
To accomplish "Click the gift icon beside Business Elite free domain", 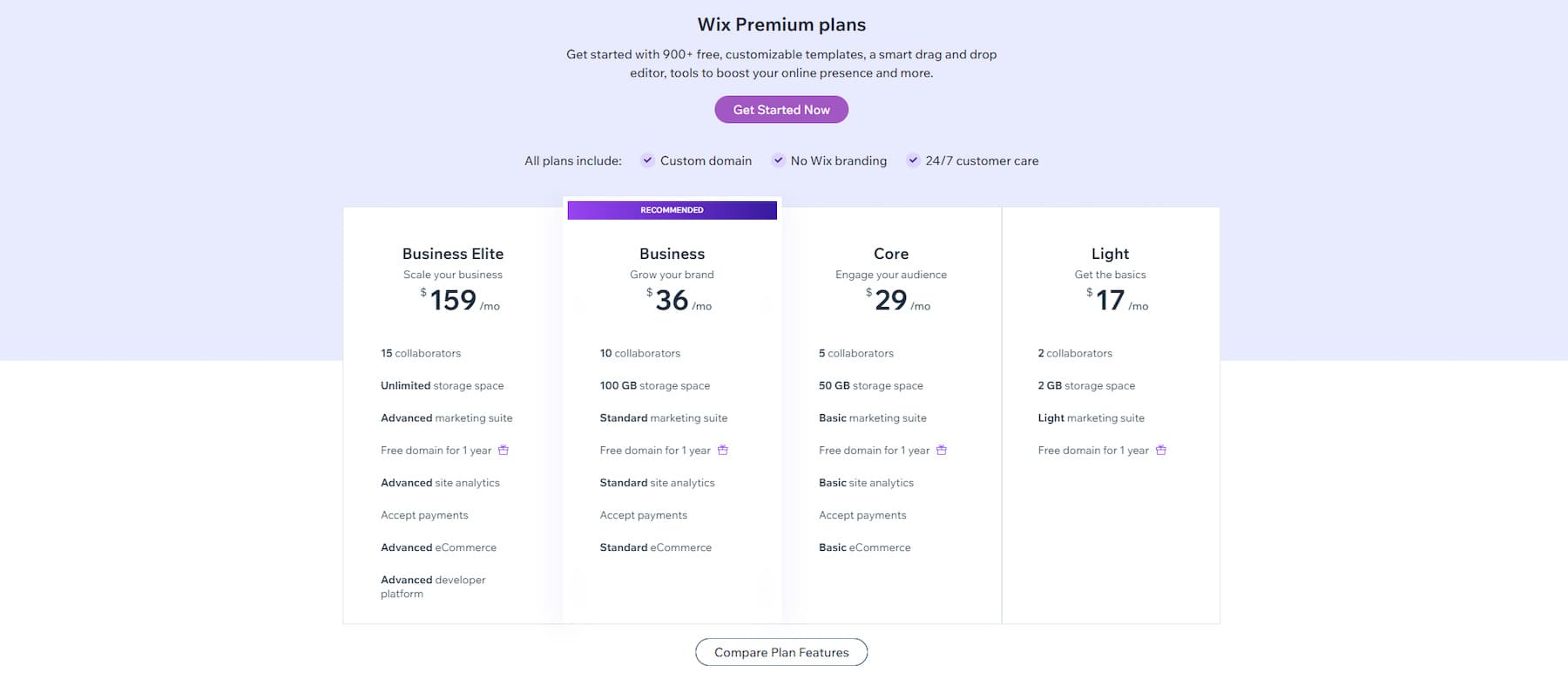I will click(505, 450).
